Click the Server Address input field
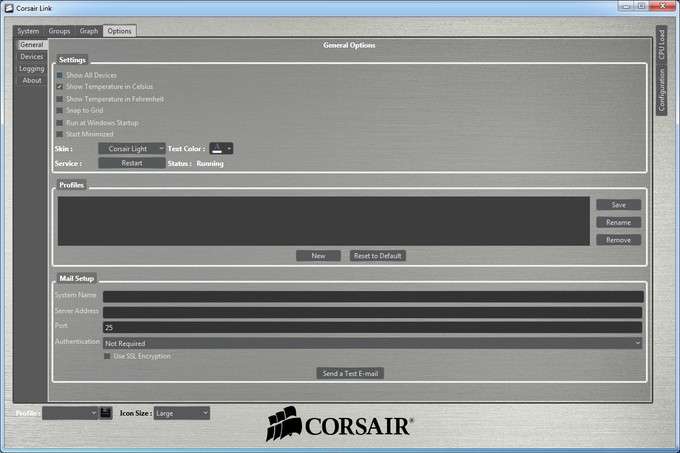Viewport: 680px width, 453px height. point(373,313)
